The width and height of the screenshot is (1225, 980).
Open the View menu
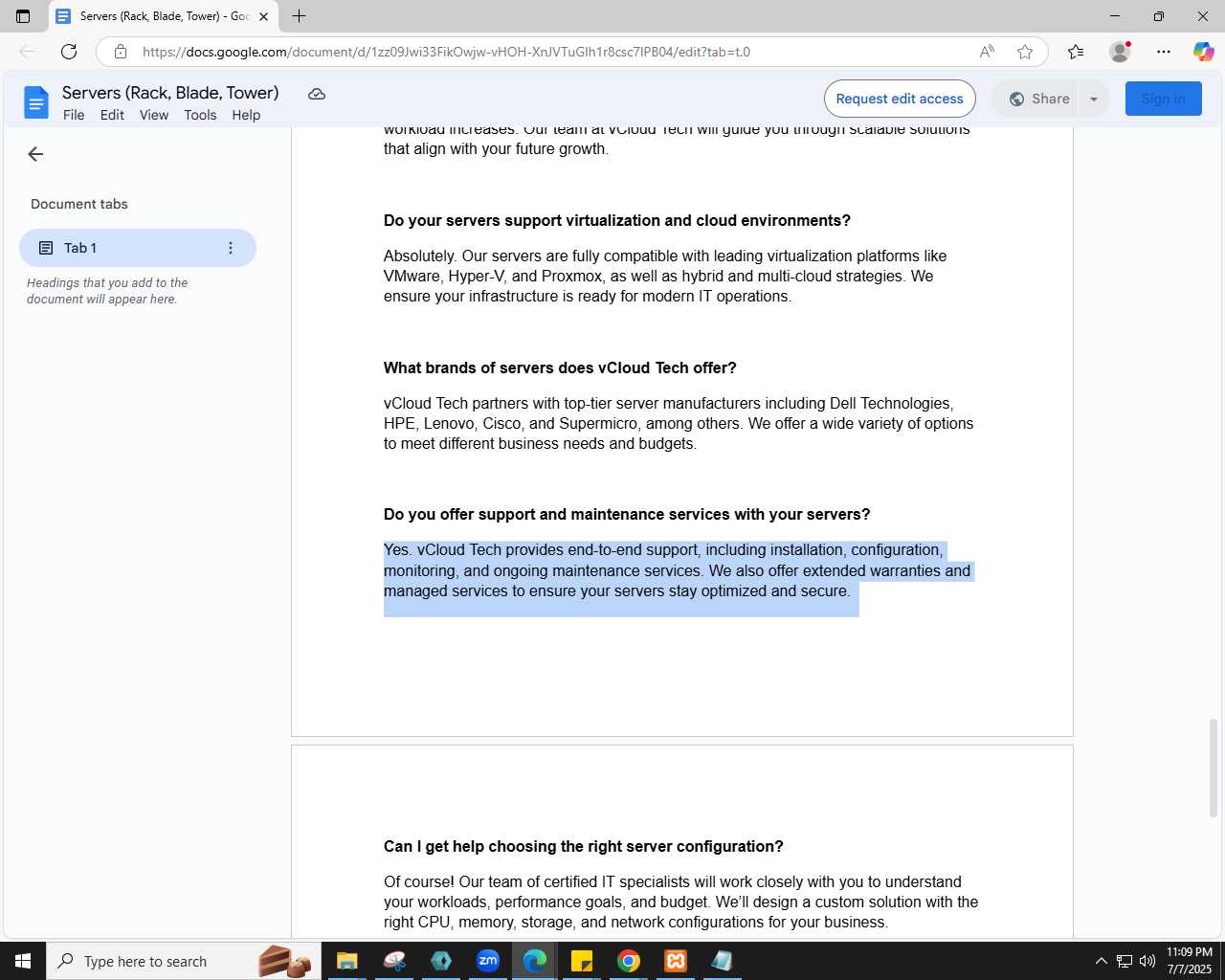coord(154,115)
